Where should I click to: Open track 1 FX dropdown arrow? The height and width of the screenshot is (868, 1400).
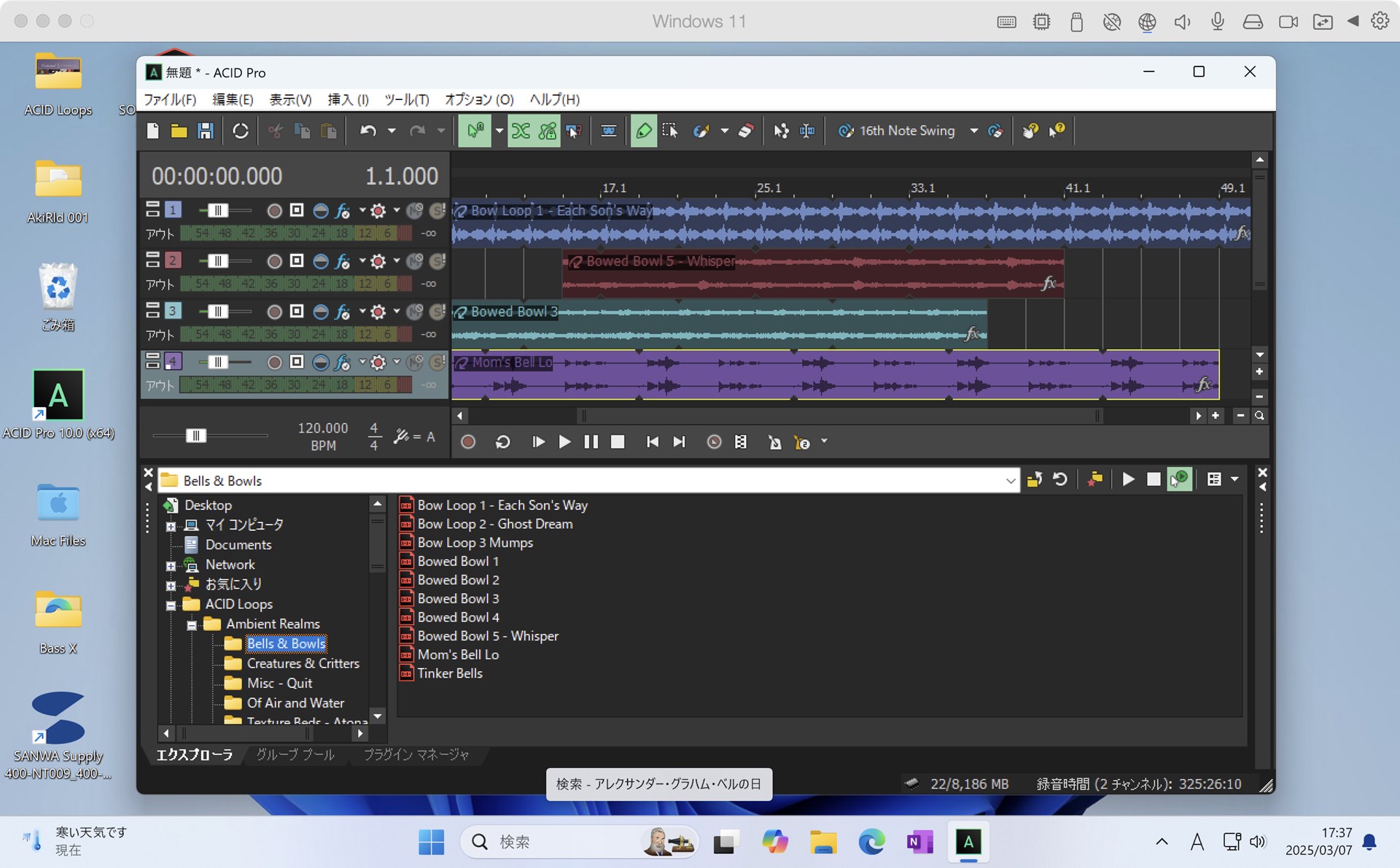coord(362,210)
